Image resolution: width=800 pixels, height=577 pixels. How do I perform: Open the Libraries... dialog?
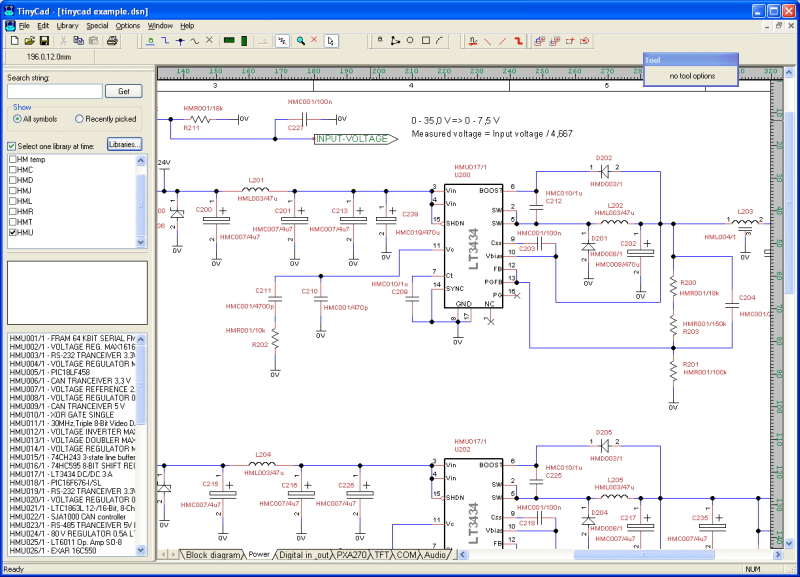(x=126, y=144)
